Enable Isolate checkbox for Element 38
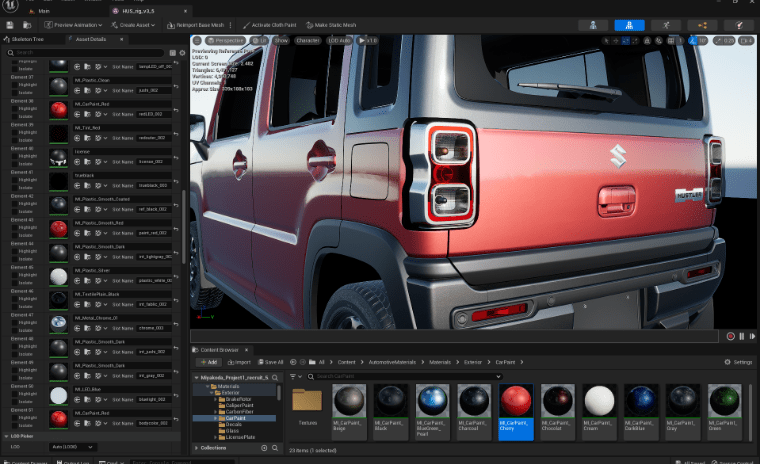 [14, 116]
